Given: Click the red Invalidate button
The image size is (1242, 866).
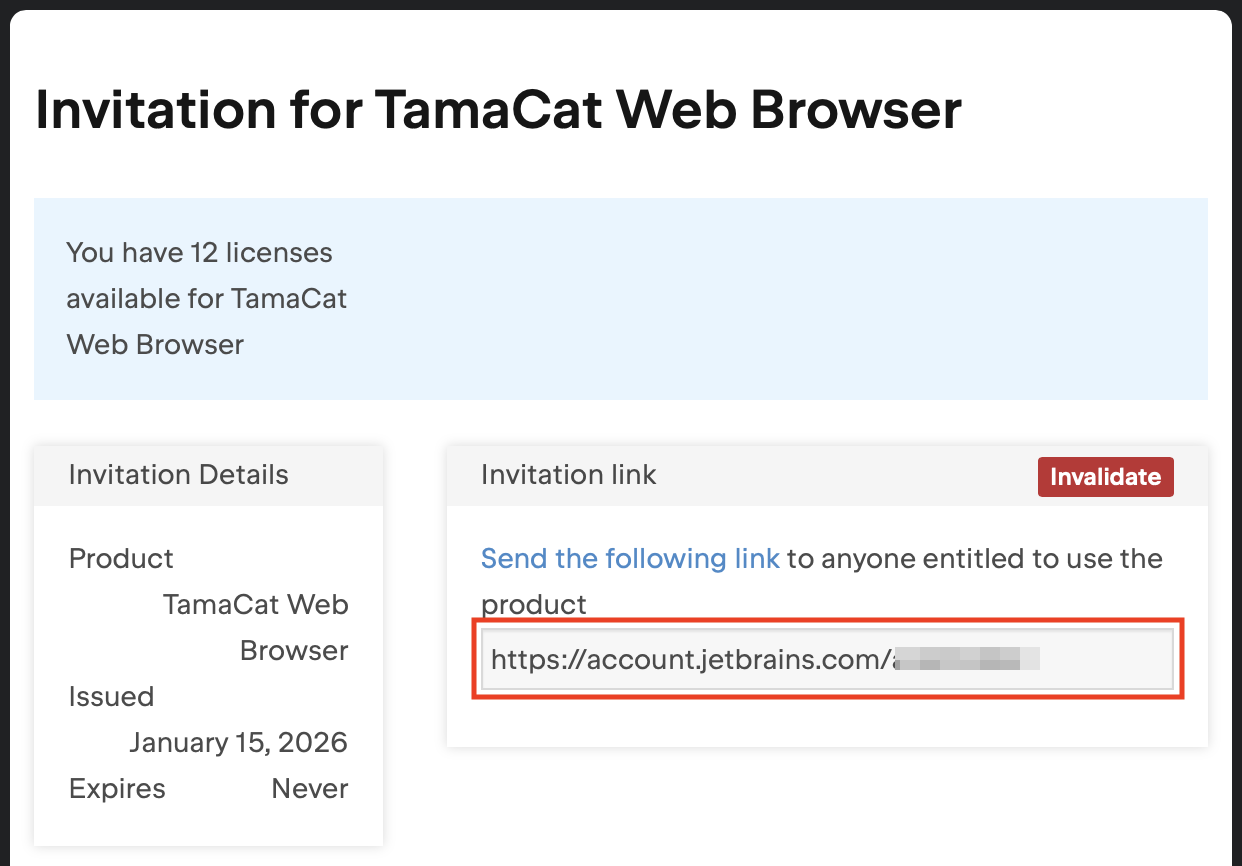Looking at the screenshot, I should click(1105, 477).
